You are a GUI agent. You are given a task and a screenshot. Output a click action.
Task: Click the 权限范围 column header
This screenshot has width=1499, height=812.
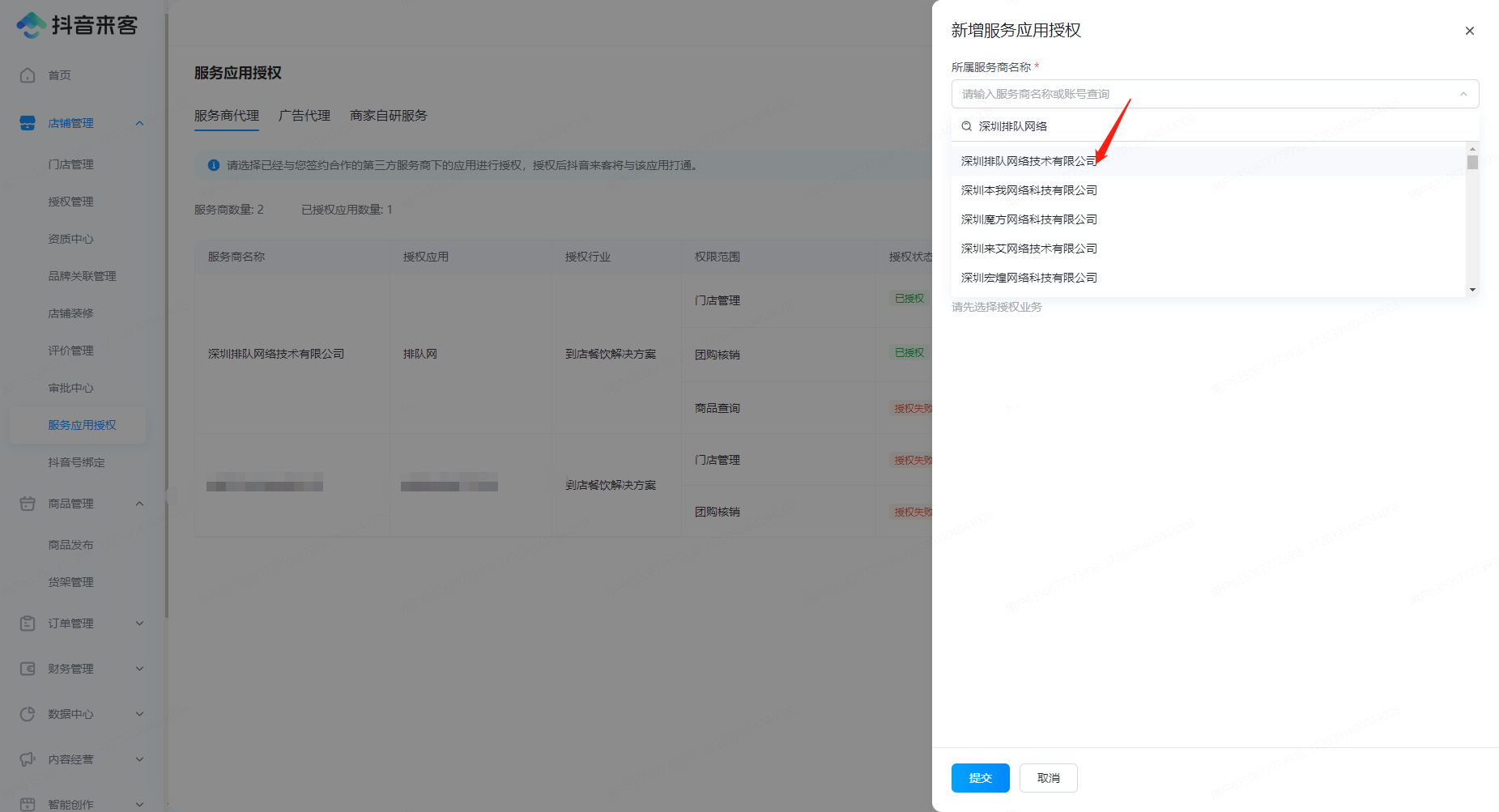[x=718, y=257]
